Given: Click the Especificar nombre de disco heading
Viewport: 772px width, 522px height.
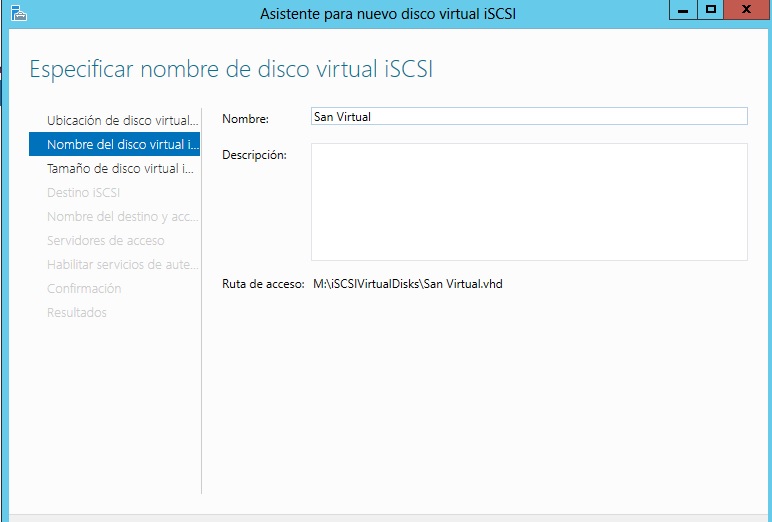Looking at the screenshot, I should point(231,69).
